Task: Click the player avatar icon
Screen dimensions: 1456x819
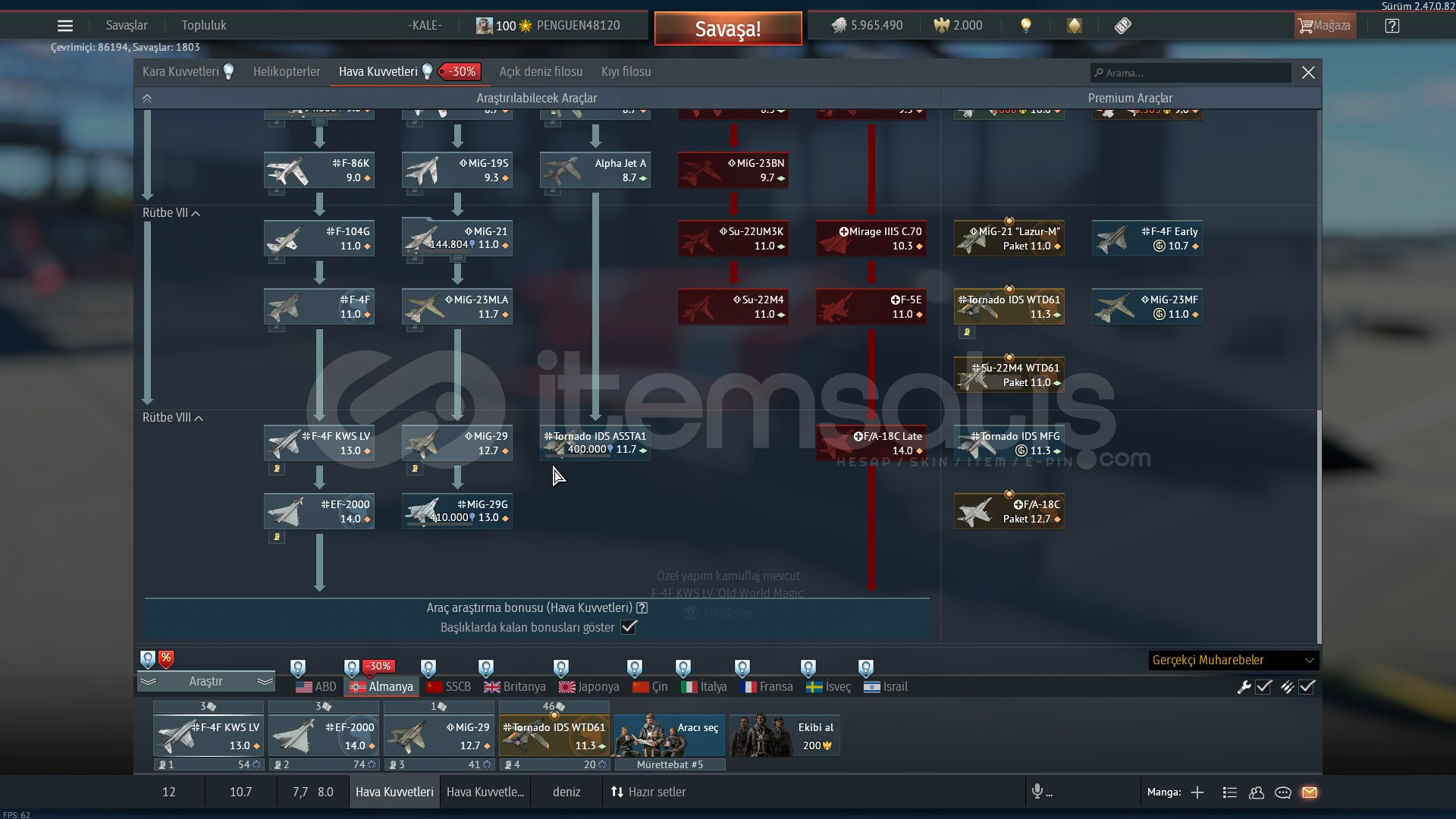Action: (484, 26)
